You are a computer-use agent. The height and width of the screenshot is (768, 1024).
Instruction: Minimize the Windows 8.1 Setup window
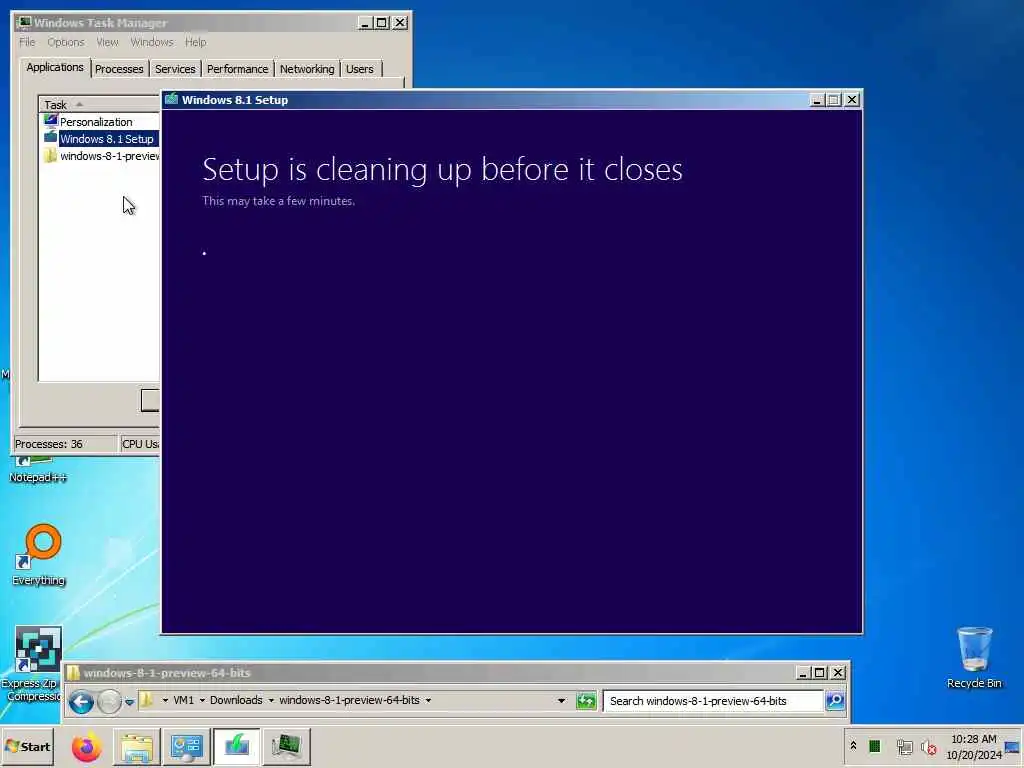[816, 100]
